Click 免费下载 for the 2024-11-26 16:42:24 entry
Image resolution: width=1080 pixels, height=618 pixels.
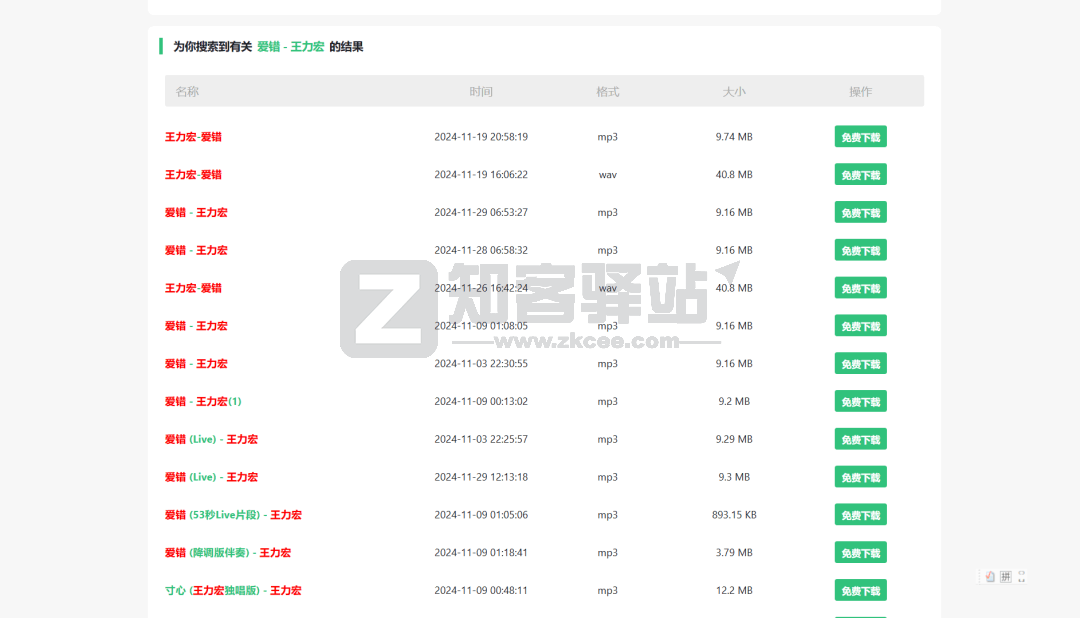pos(860,288)
